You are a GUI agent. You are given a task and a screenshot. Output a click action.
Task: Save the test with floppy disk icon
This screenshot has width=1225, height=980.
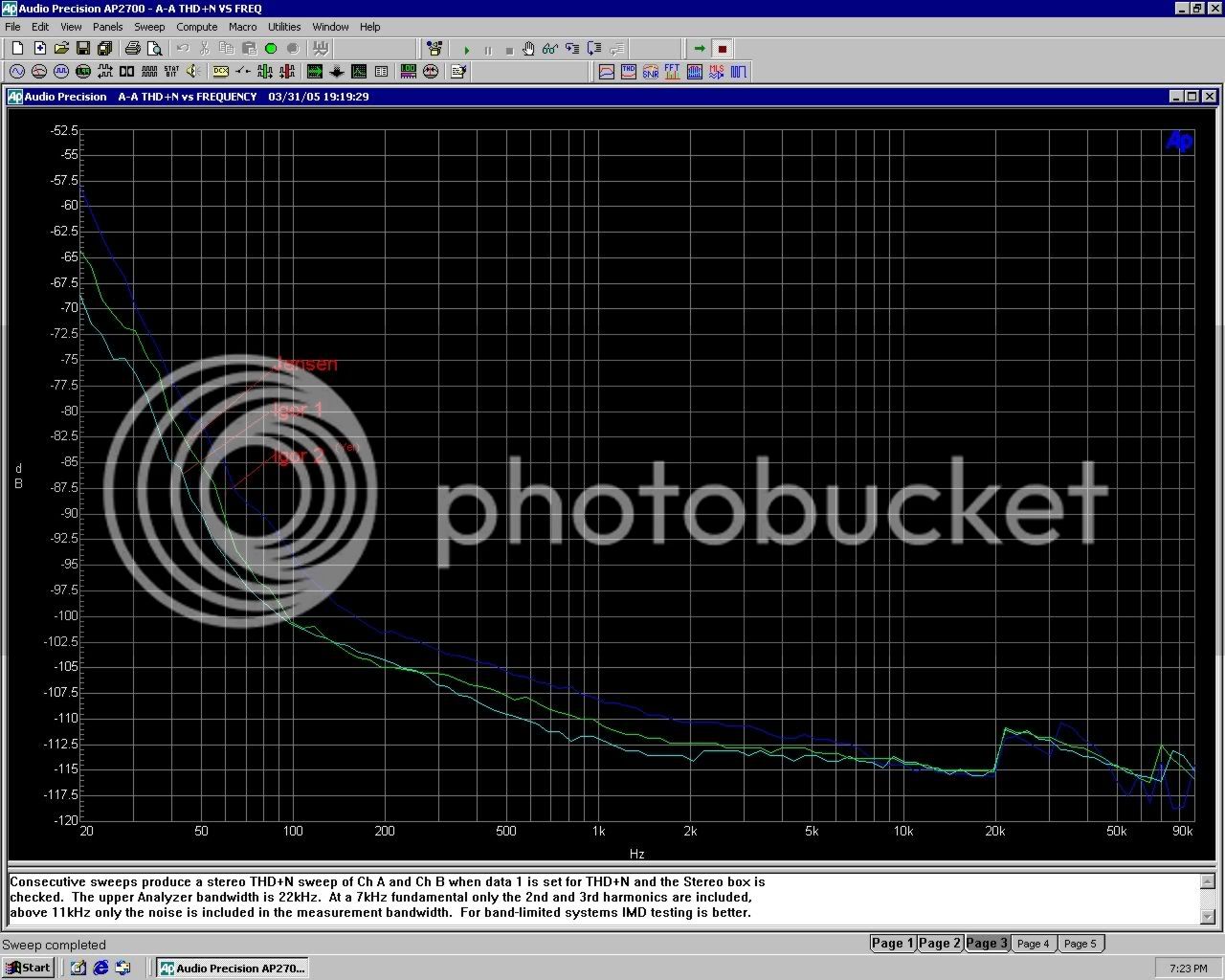coord(83,48)
